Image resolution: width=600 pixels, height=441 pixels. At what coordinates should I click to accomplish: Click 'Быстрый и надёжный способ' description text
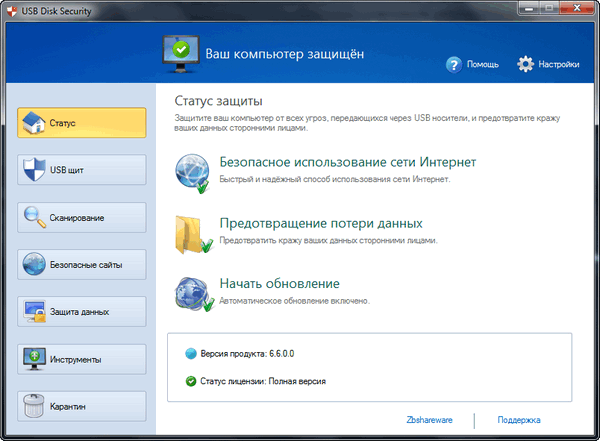pyautogui.click(x=334, y=179)
